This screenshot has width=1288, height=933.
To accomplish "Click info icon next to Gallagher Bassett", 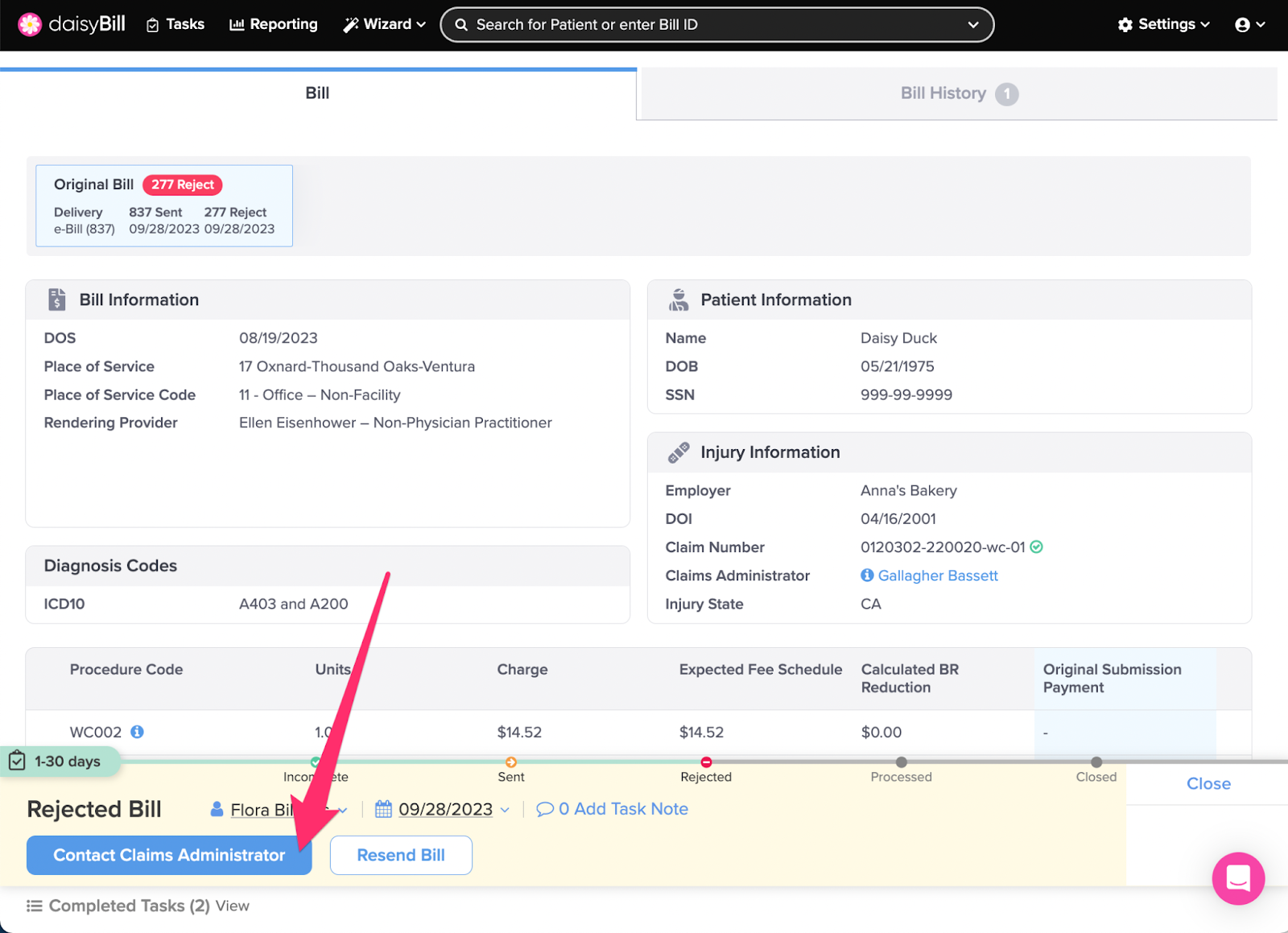I will coord(867,576).
